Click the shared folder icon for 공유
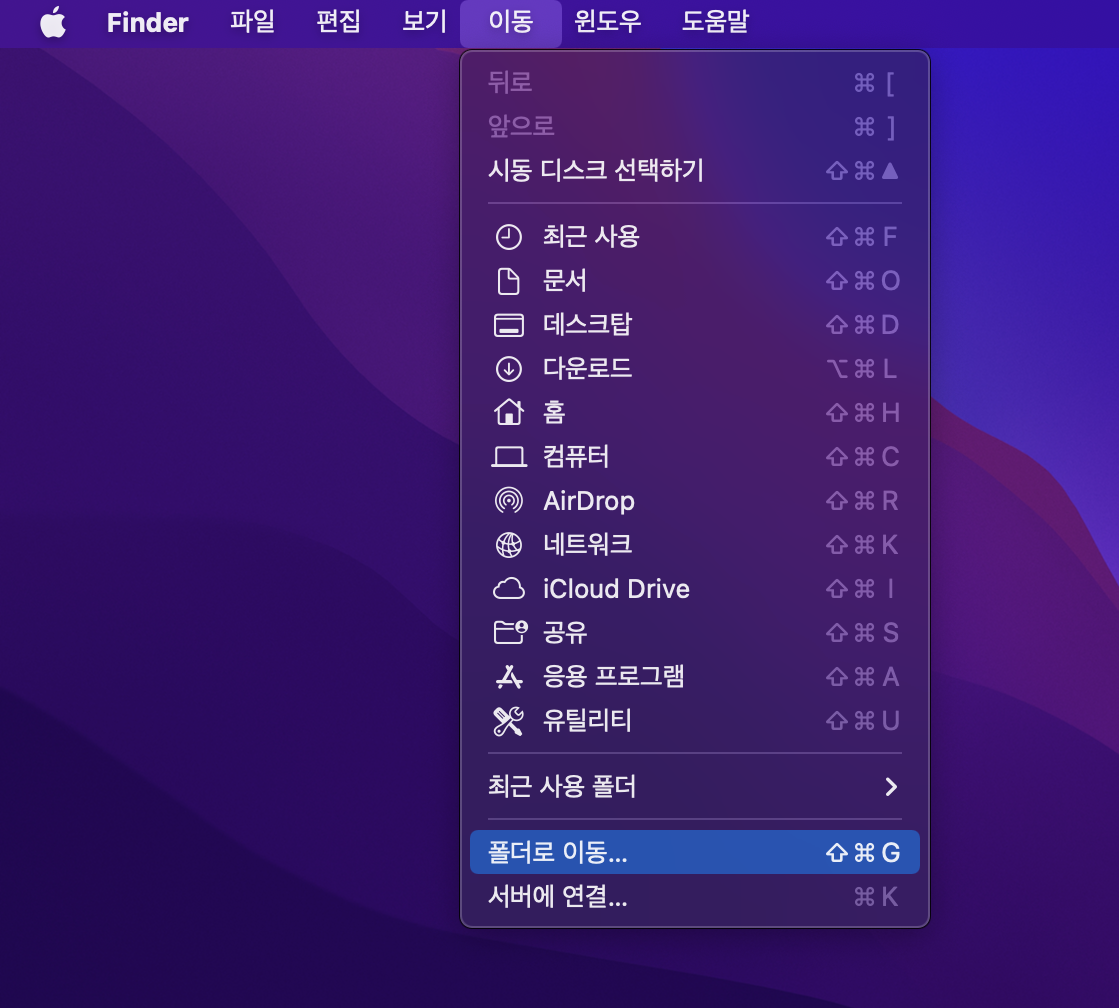This screenshot has height=1008, width=1119. click(510, 632)
